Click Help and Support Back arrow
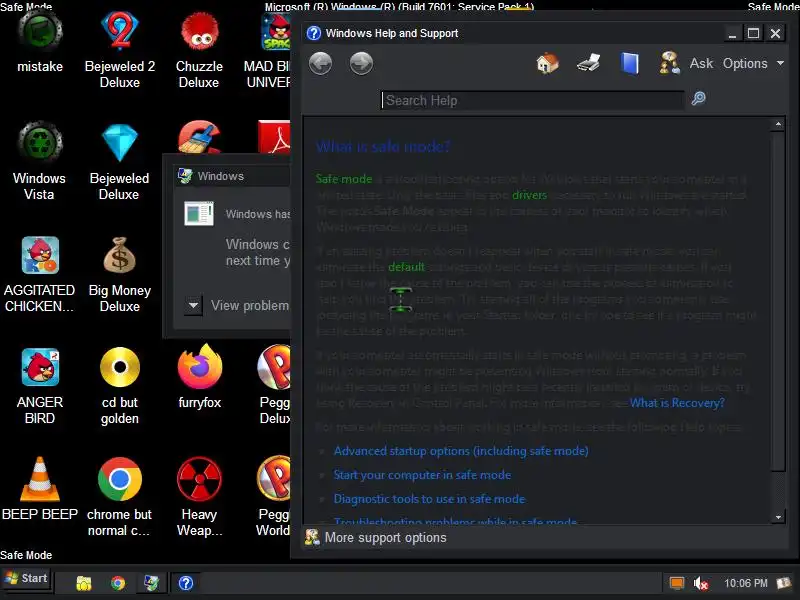The image size is (800, 600). coord(320,64)
